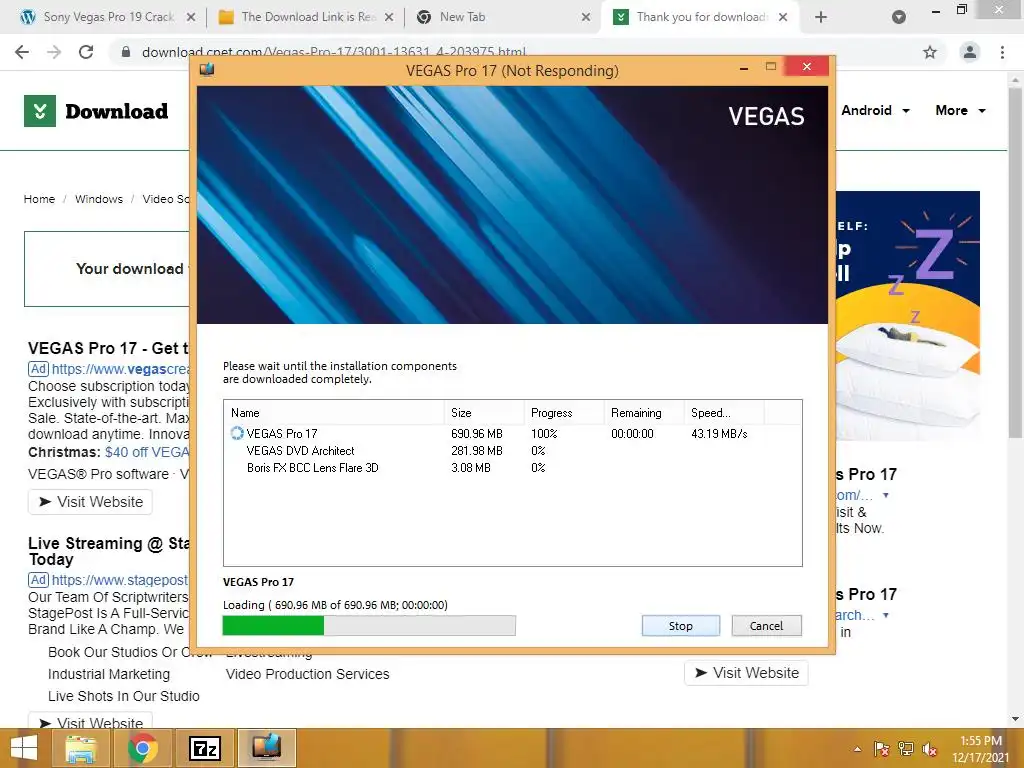Expand the second right-side ad arrow
1024x768 pixels.
click(886, 615)
